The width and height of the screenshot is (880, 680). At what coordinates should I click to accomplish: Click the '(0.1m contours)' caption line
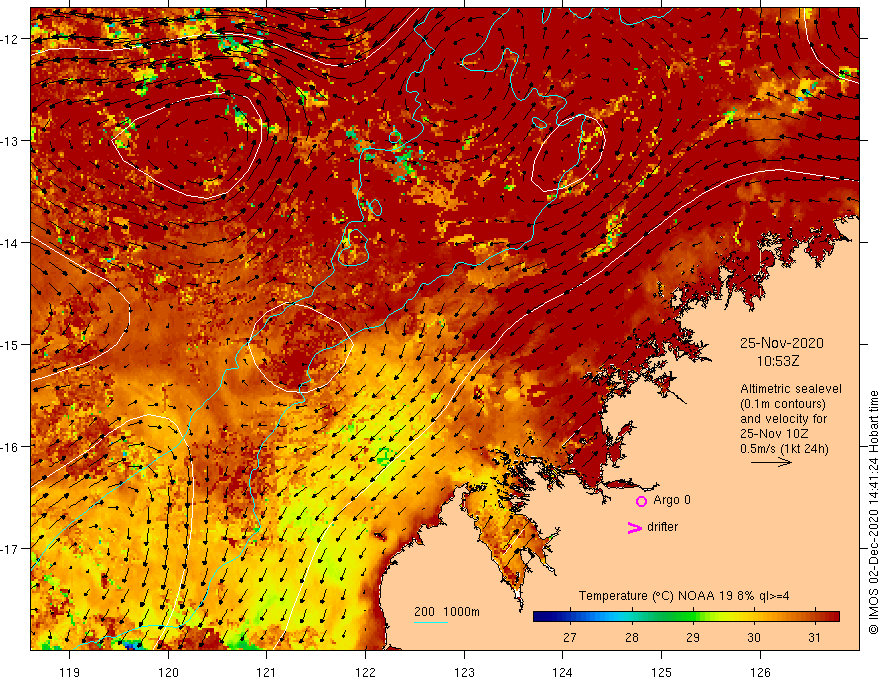(782, 404)
